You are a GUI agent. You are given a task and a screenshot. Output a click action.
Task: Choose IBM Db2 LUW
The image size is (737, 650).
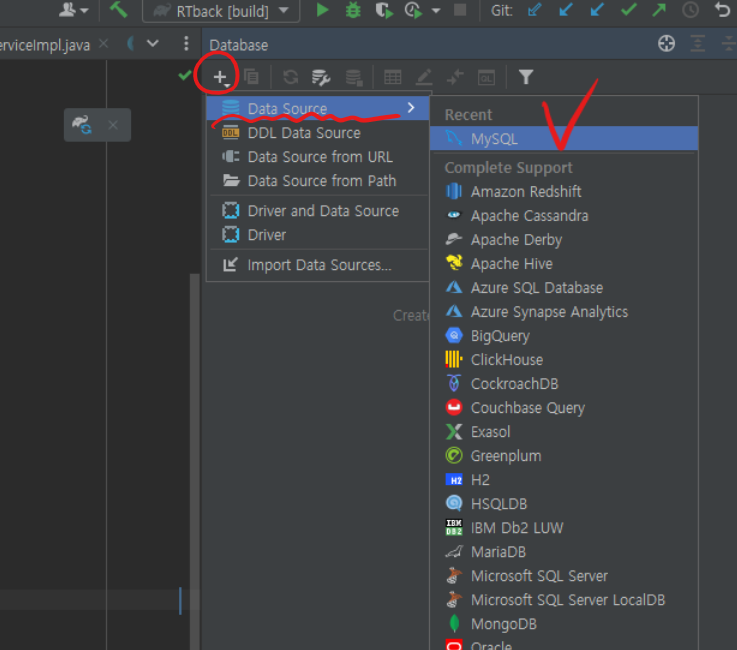tap(564, 528)
